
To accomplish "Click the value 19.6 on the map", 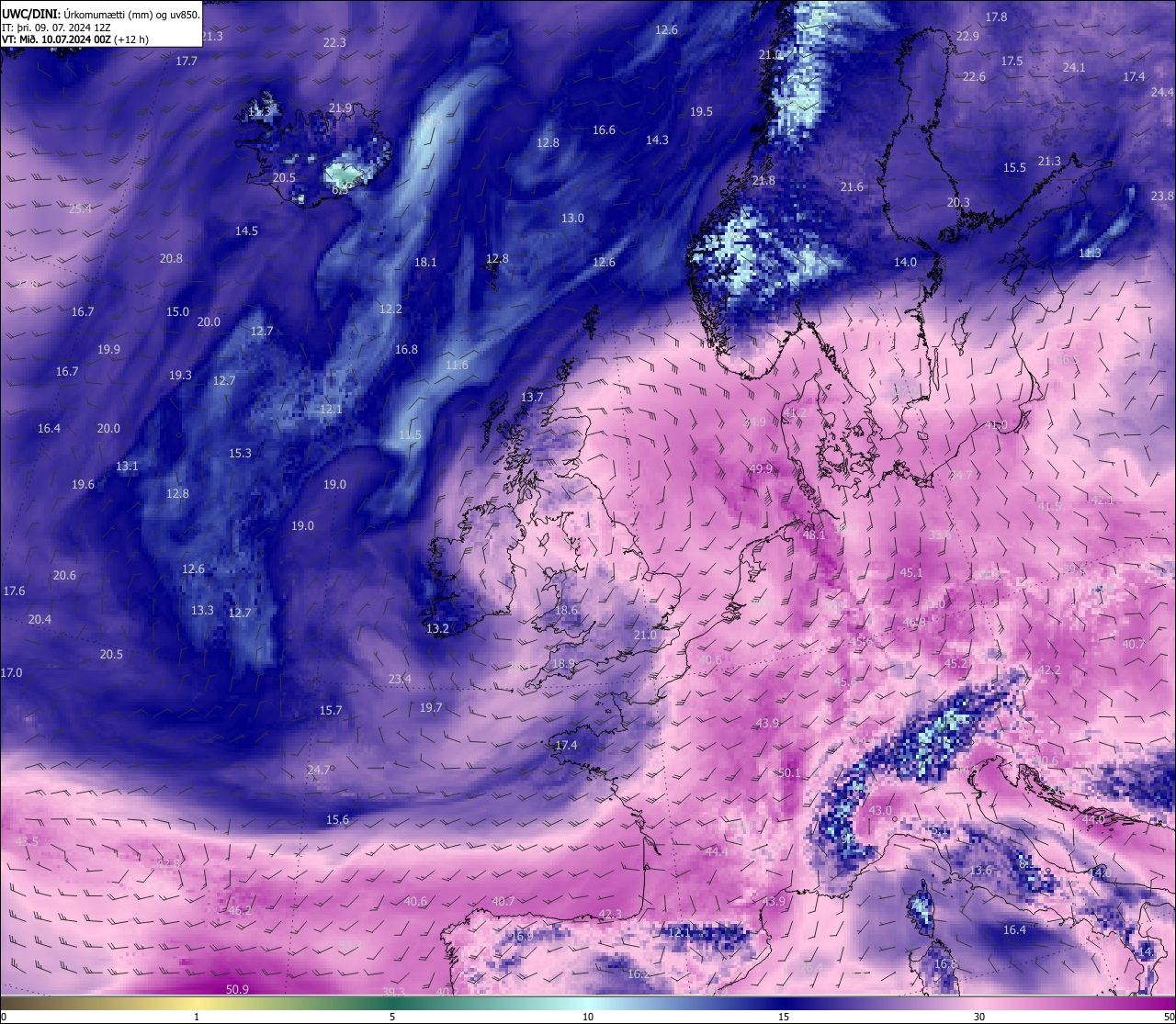I will click(83, 484).
